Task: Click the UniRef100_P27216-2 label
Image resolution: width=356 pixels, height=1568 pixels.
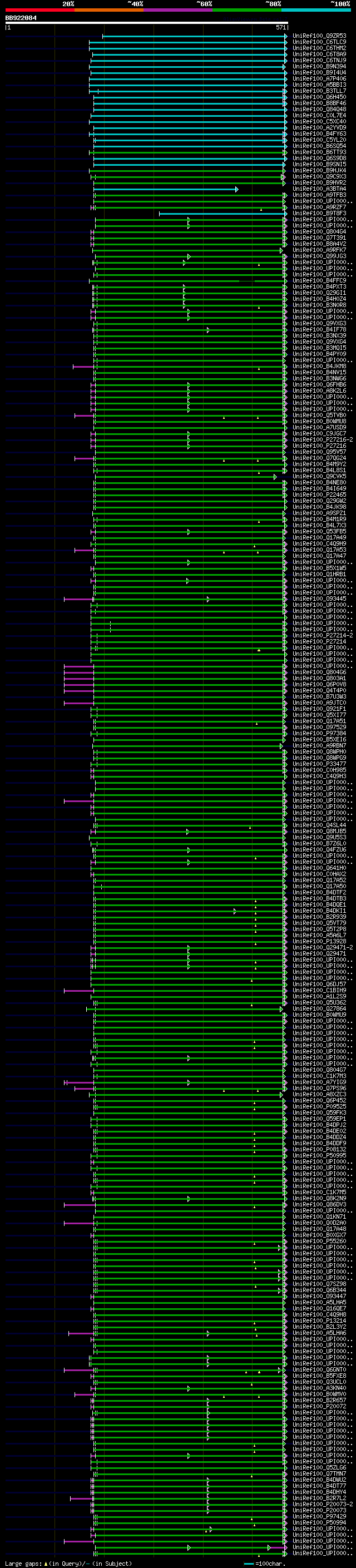Action: 323,440
